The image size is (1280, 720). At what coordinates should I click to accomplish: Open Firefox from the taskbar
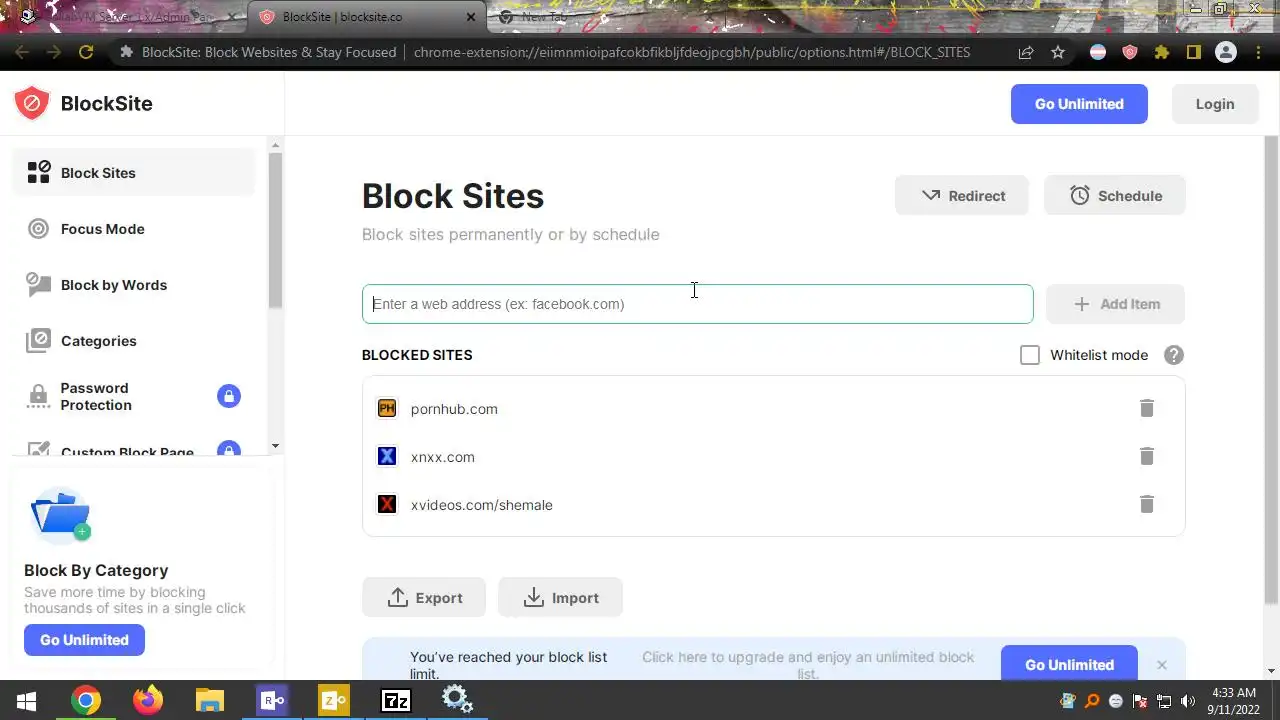148,700
